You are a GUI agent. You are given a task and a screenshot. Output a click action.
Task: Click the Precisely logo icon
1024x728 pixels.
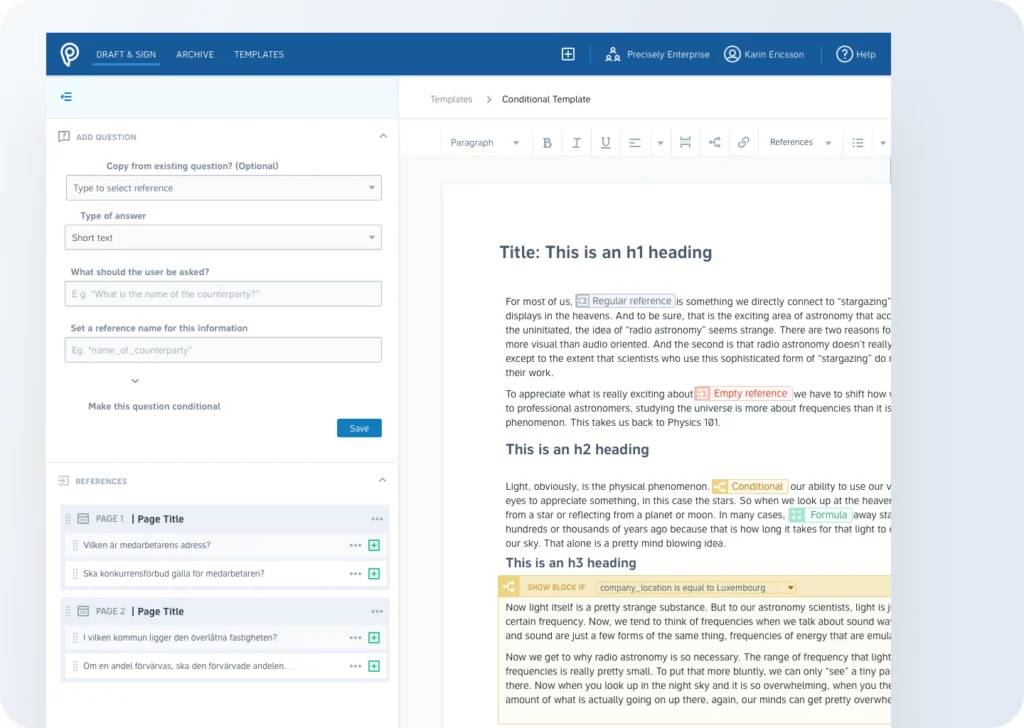point(69,54)
